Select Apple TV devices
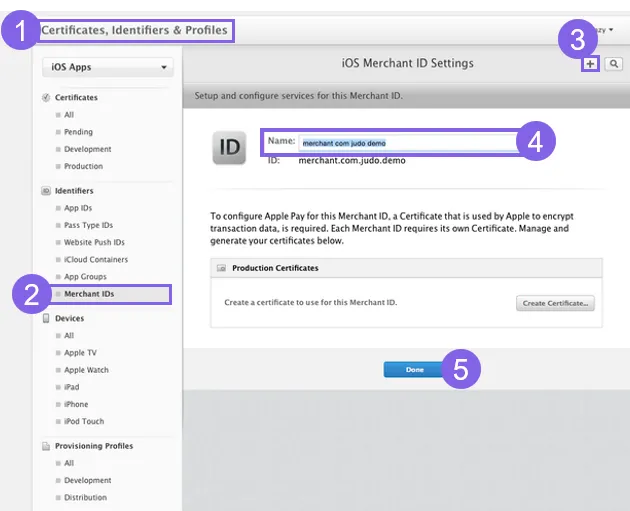Screen dimensions: 630x511 (80, 353)
